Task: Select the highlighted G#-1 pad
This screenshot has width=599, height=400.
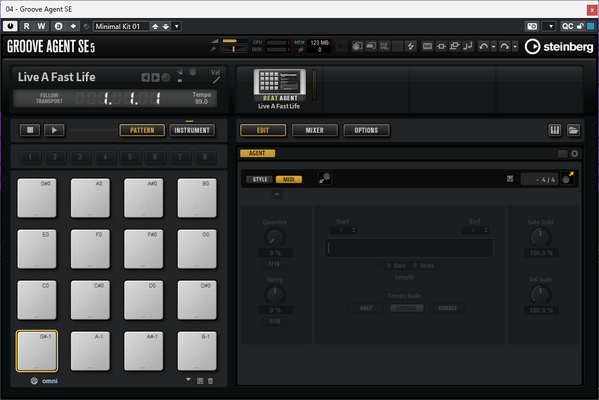Action: pyautogui.click(x=37, y=351)
